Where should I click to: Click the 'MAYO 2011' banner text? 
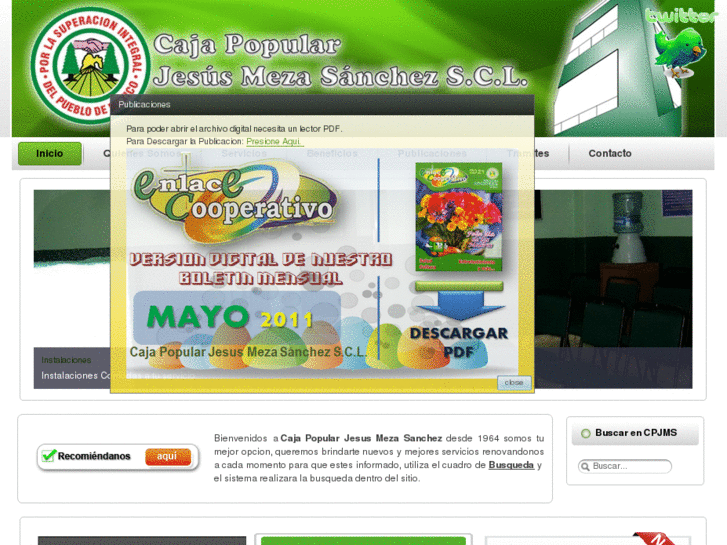click(230, 318)
